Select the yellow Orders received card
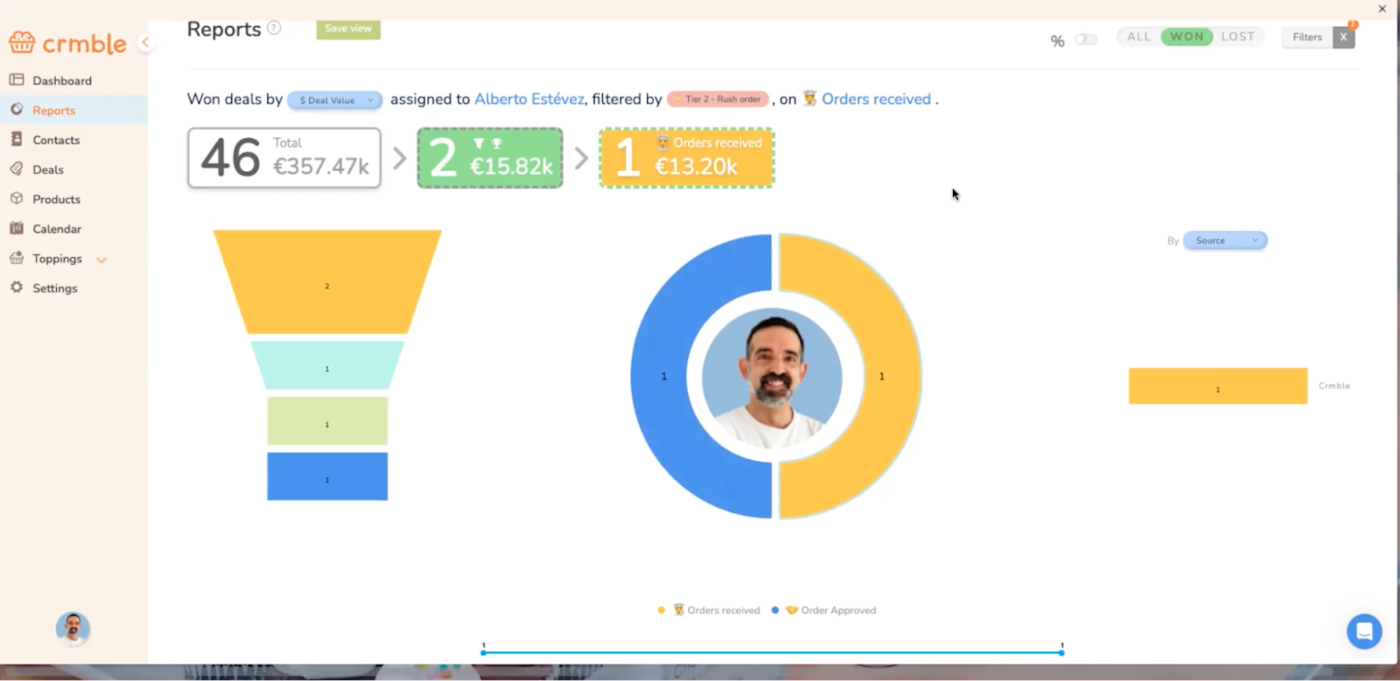This screenshot has height=681, width=1400. pos(686,158)
